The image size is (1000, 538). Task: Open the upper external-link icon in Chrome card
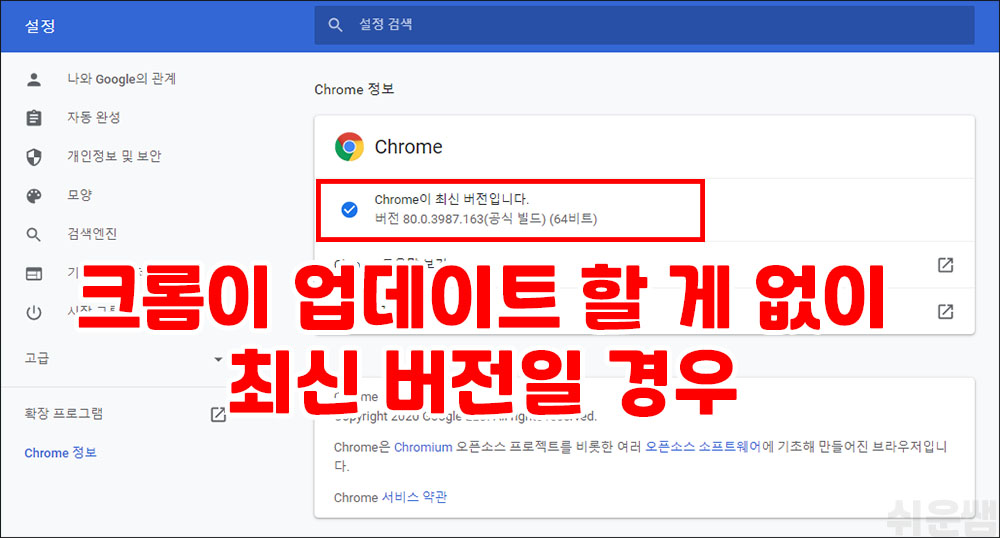point(945,265)
